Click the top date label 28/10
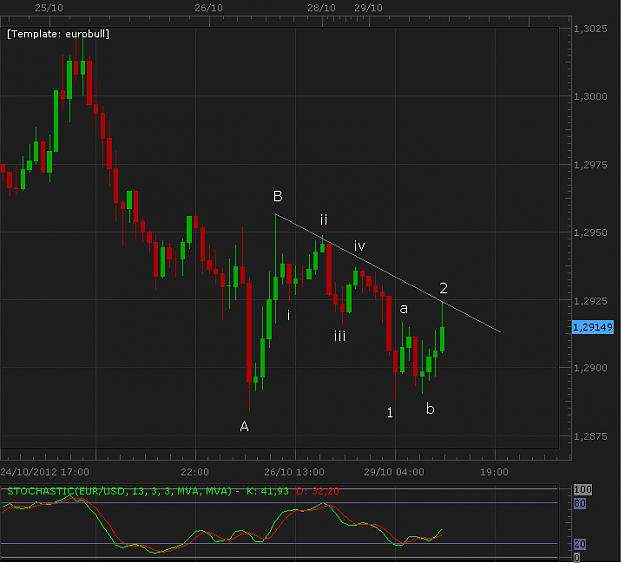 (321, 8)
